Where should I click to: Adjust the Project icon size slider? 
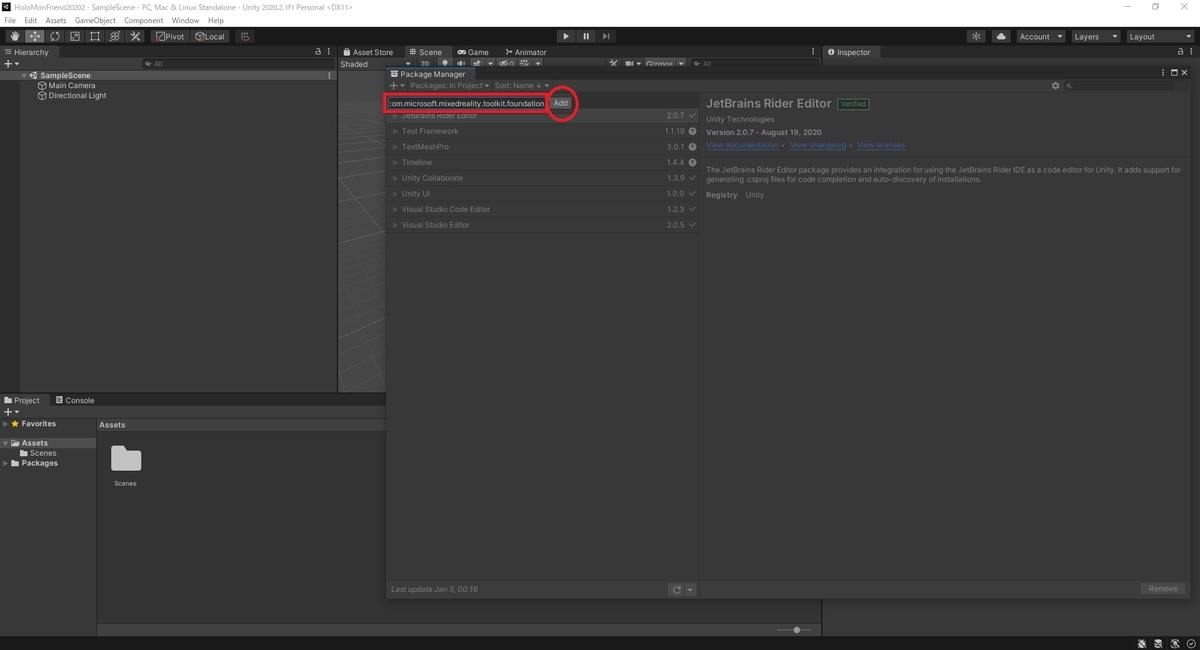pos(797,630)
